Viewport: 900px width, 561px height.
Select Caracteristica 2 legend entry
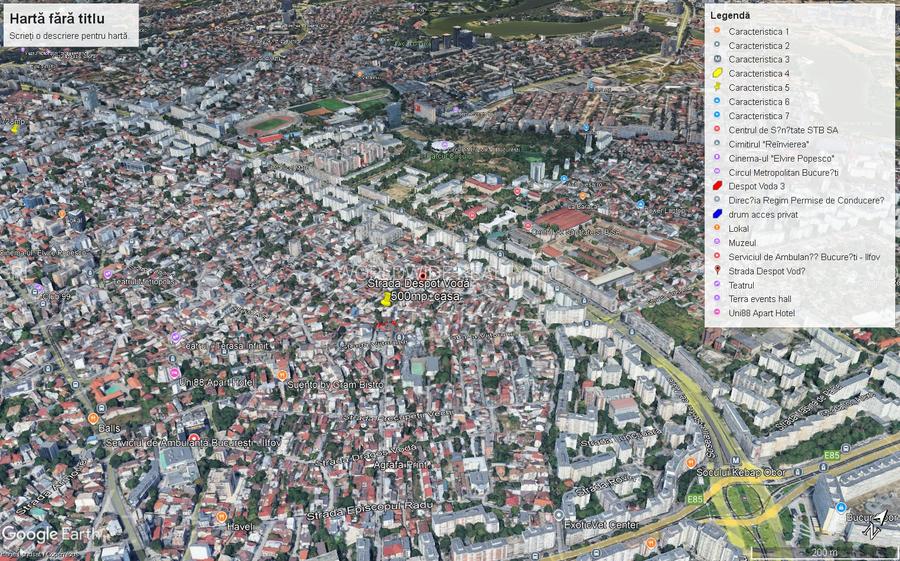(759, 45)
